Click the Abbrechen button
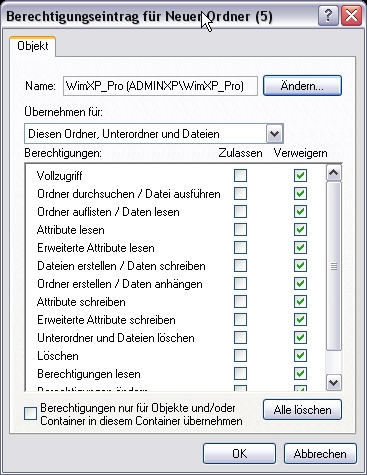The width and height of the screenshot is (367, 475). tap(320, 454)
